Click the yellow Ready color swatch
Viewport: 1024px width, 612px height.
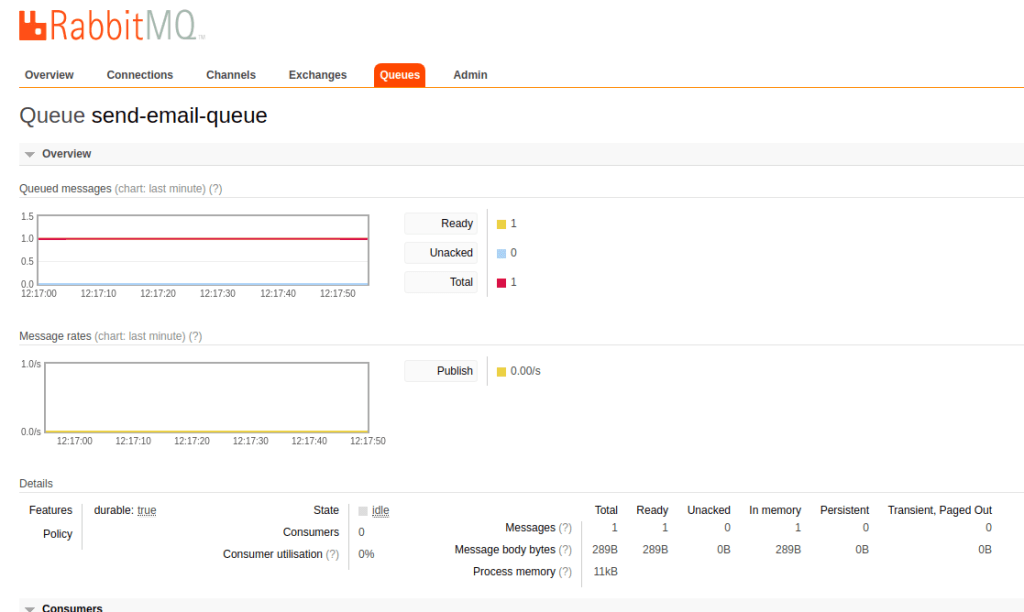(x=502, y=224)
